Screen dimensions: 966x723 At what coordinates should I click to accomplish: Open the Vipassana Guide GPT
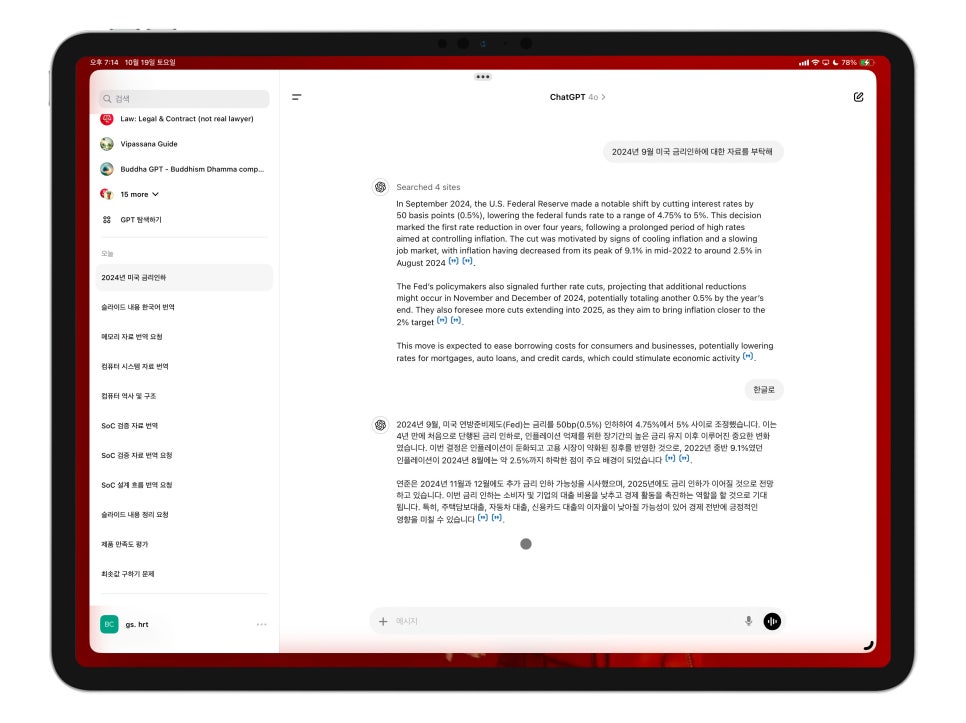tap(140, 144)
